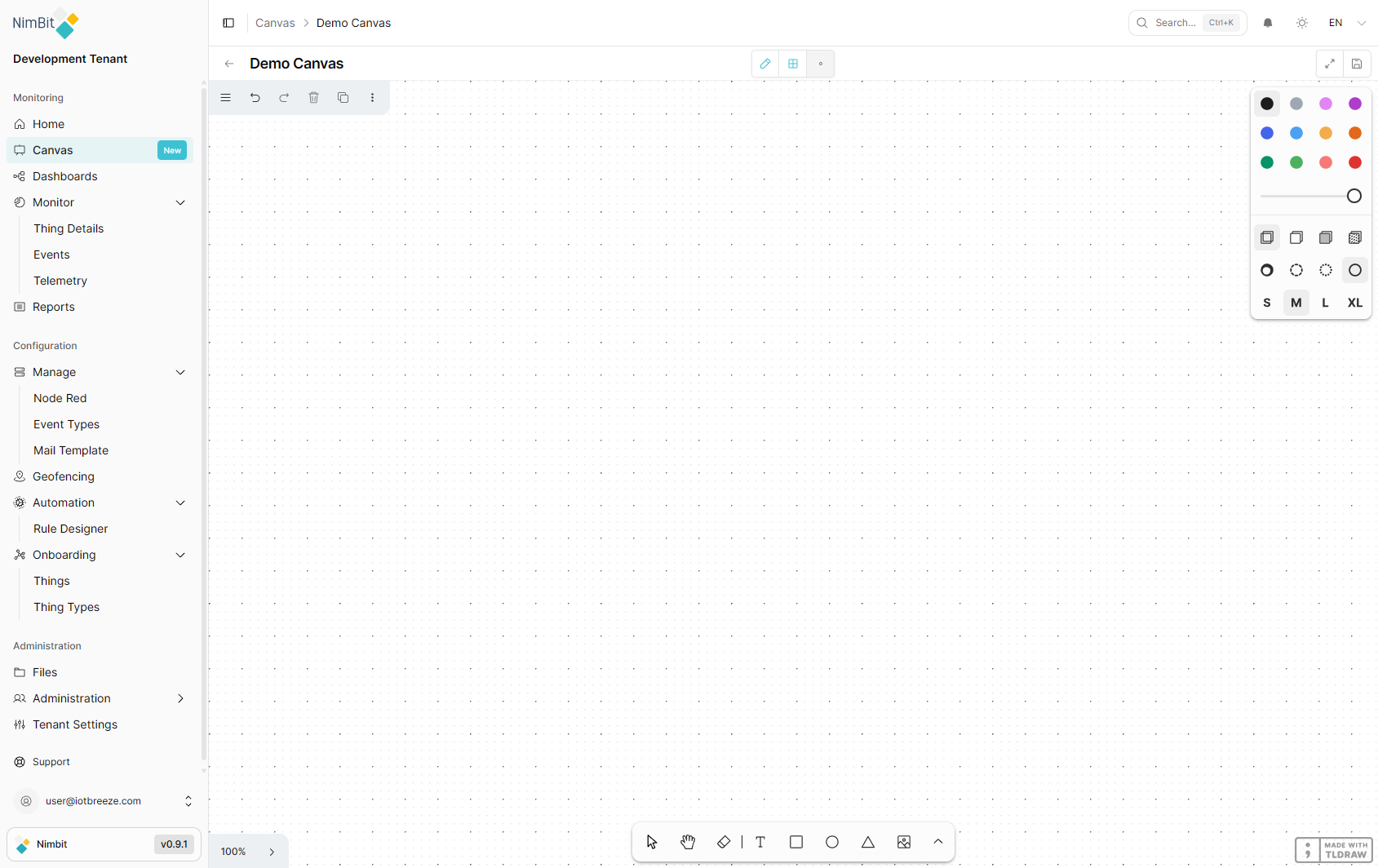Collapse the Manage section in the sidebar
Screen dimensions: 1378x868
point(180,372)
